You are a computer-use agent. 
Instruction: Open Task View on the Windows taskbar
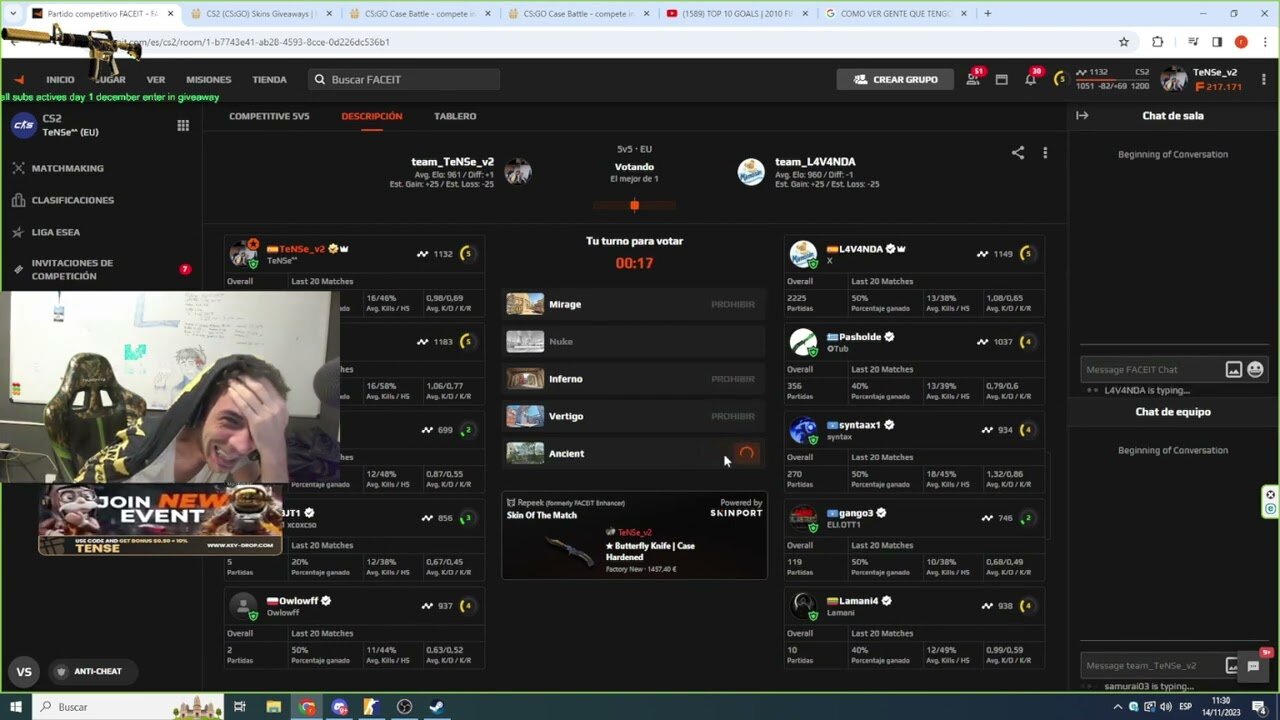coord(240,707)
